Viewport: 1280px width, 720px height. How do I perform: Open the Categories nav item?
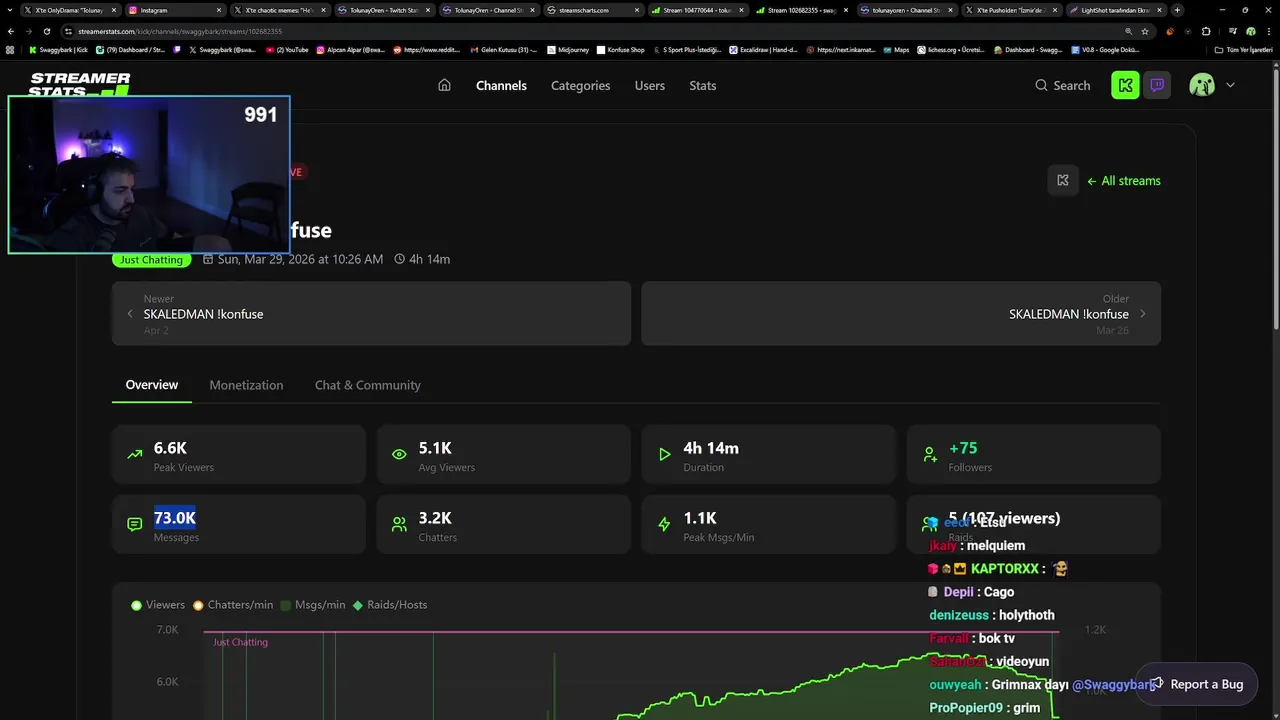pyautogui.click(x=580, y=86)
